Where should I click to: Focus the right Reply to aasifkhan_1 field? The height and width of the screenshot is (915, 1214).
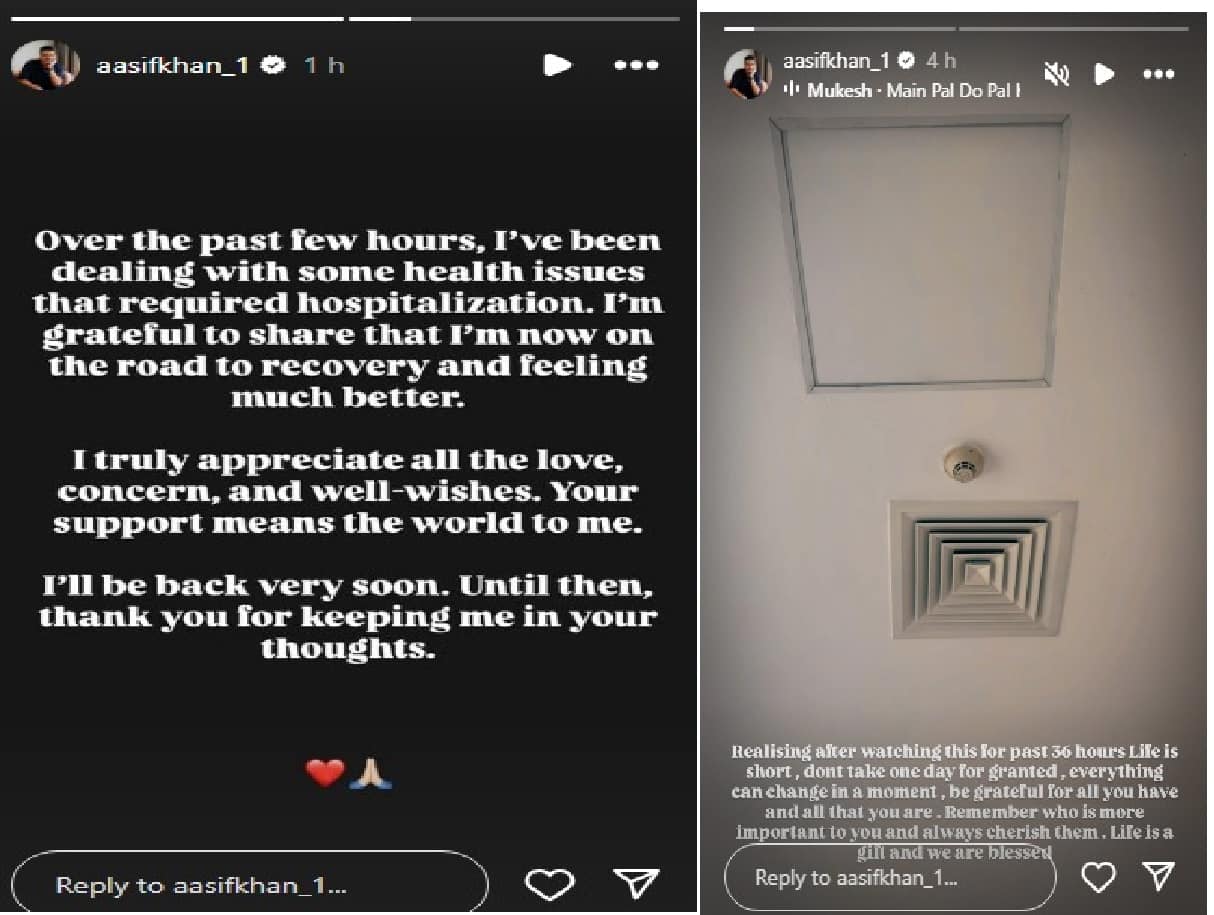(890, 877)
